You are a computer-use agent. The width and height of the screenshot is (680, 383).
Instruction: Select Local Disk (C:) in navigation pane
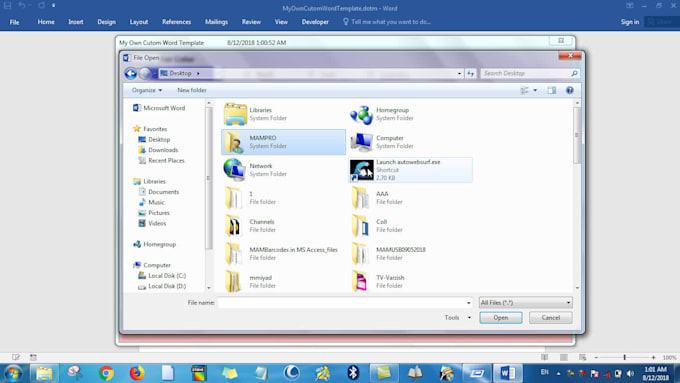pyautogui.click(x=162, y=275)
